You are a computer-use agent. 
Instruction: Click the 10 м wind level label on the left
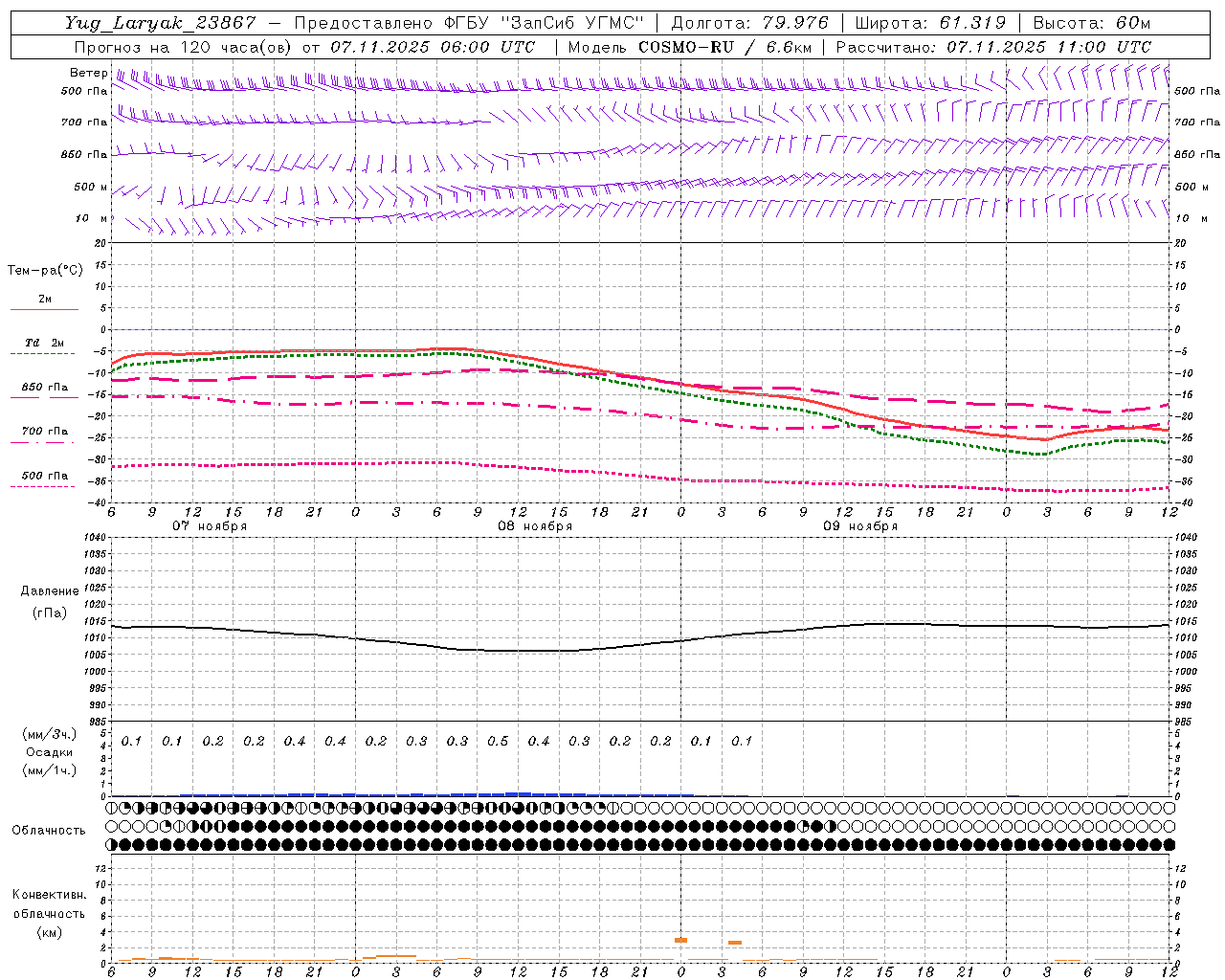92,218
